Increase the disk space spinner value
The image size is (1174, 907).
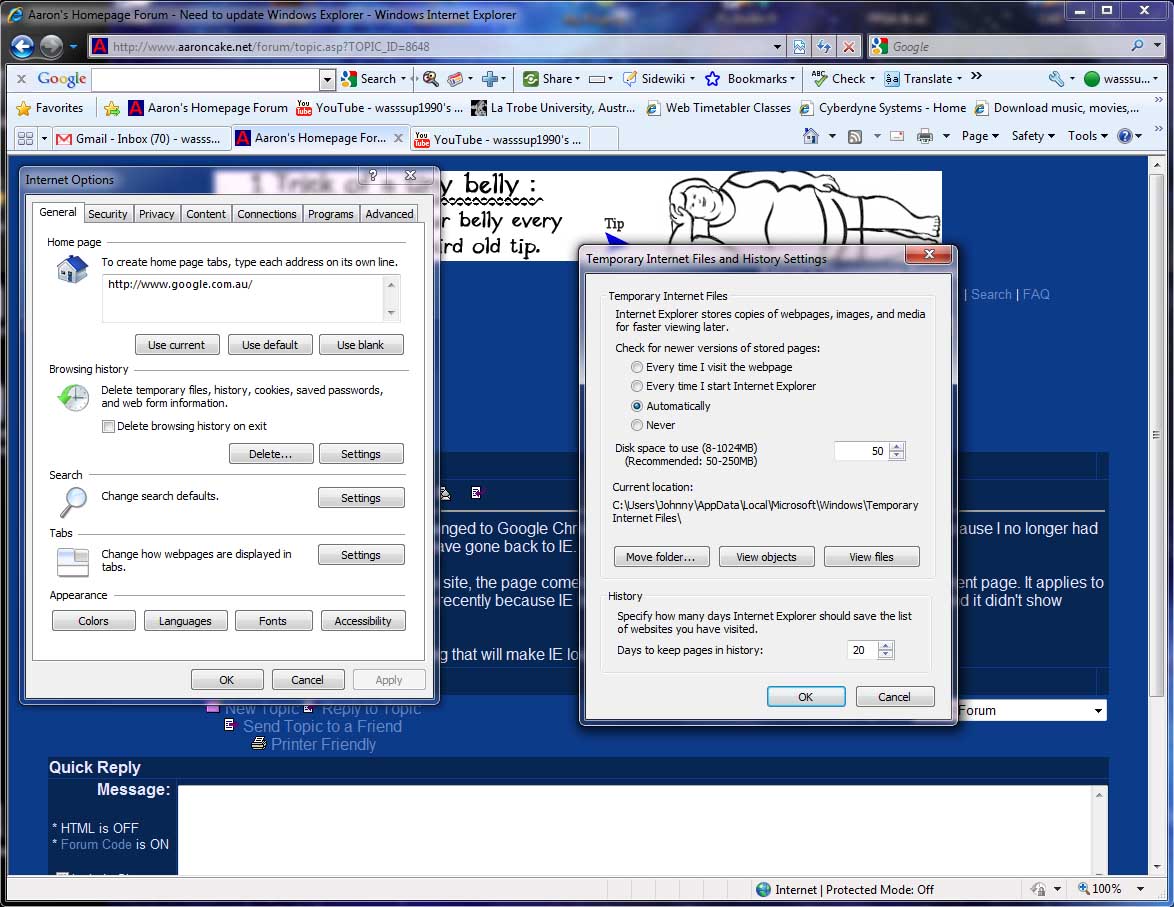click(897, 446)
